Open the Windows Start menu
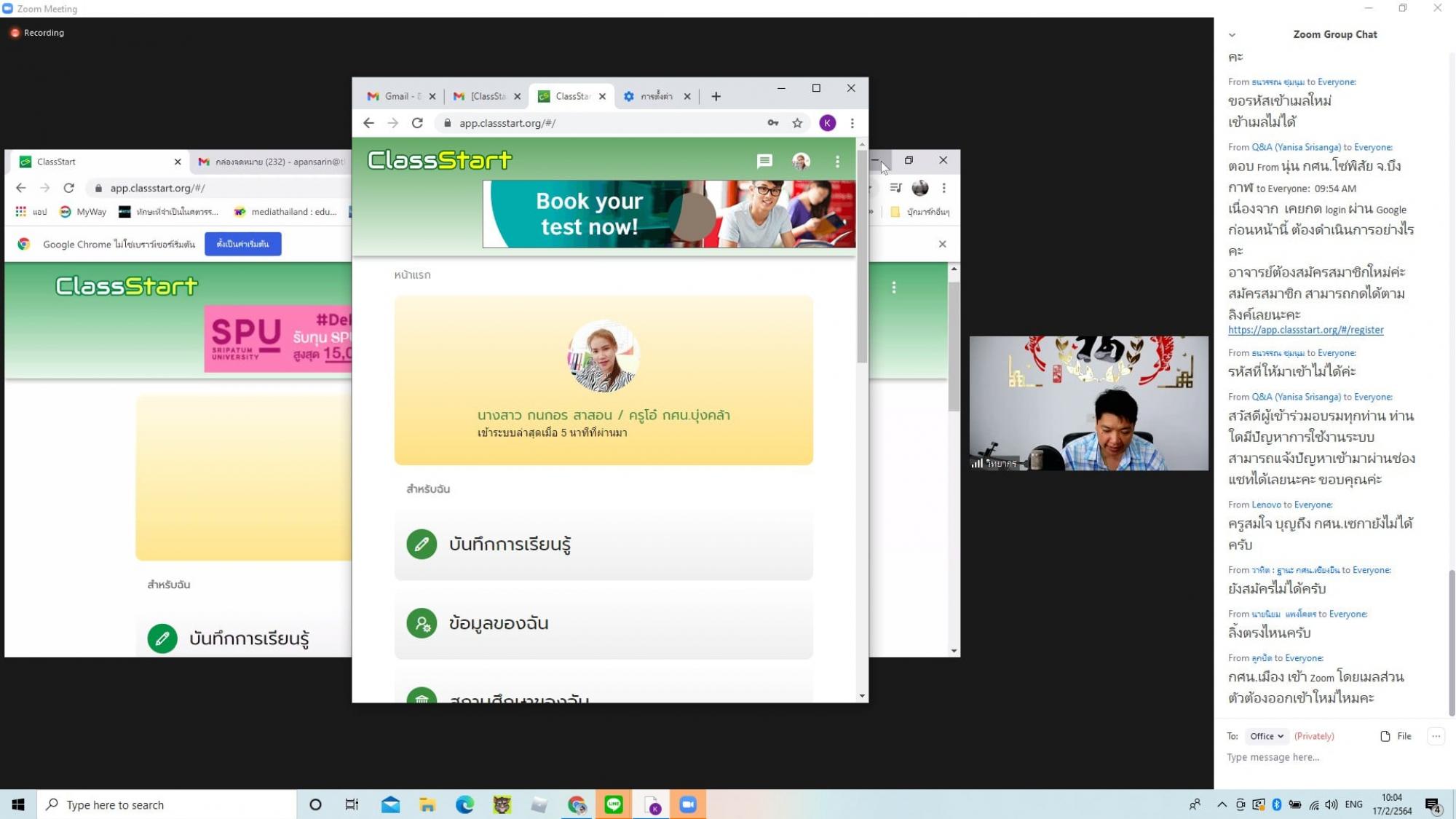This screenshot has width=1456, height=819. (x=18, y=804)
